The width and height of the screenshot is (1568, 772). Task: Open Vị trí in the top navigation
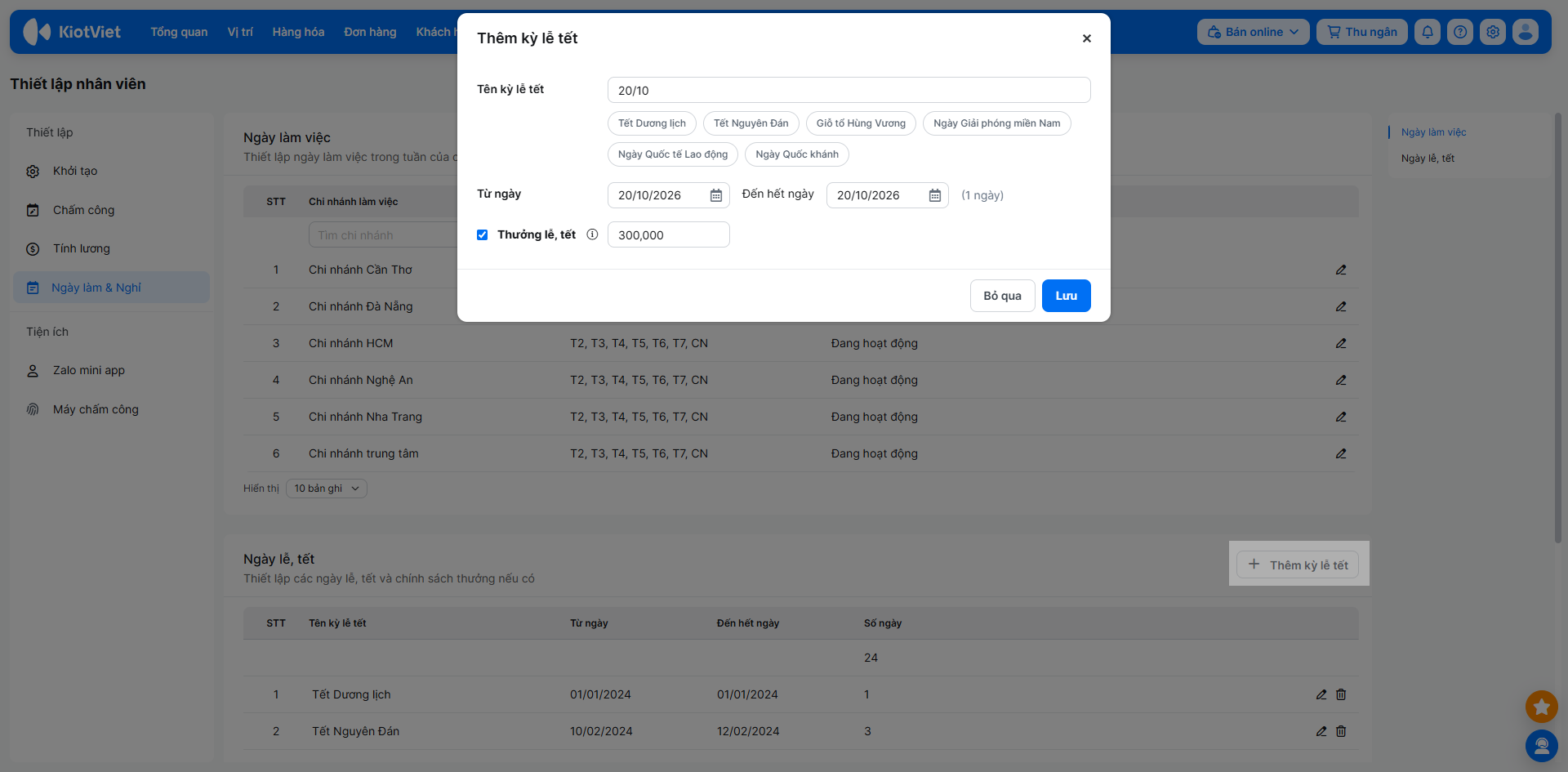pos(240,32)
